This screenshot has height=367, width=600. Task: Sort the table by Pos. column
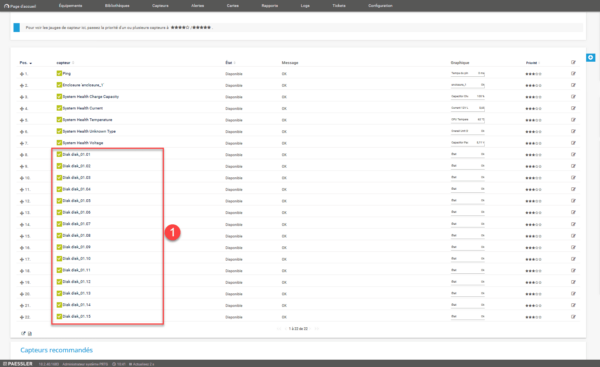pyautogui.click(x=25, y=63)
